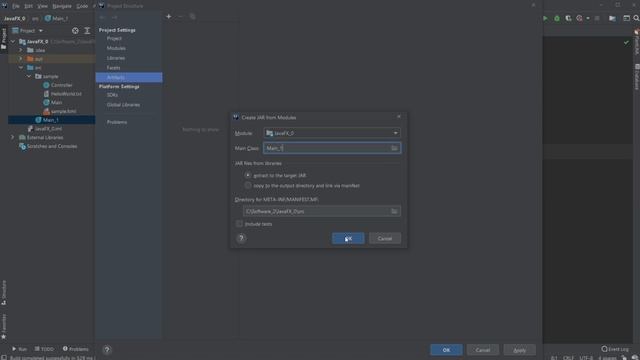Select Problems in Project Structure sidebar
This screenshot has height=360, width=640.
(x=117, y=122)
